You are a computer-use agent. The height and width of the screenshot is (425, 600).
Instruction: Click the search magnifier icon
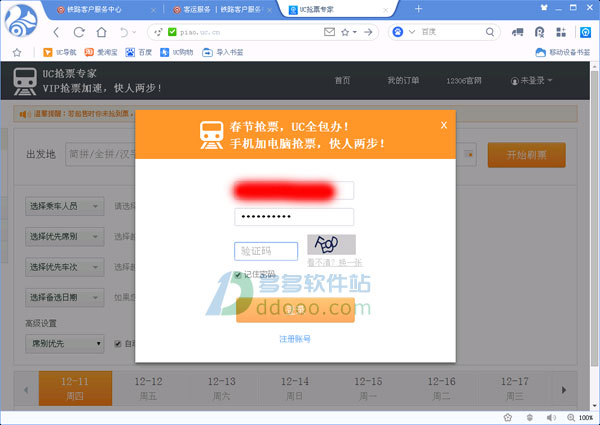(490, 32)
